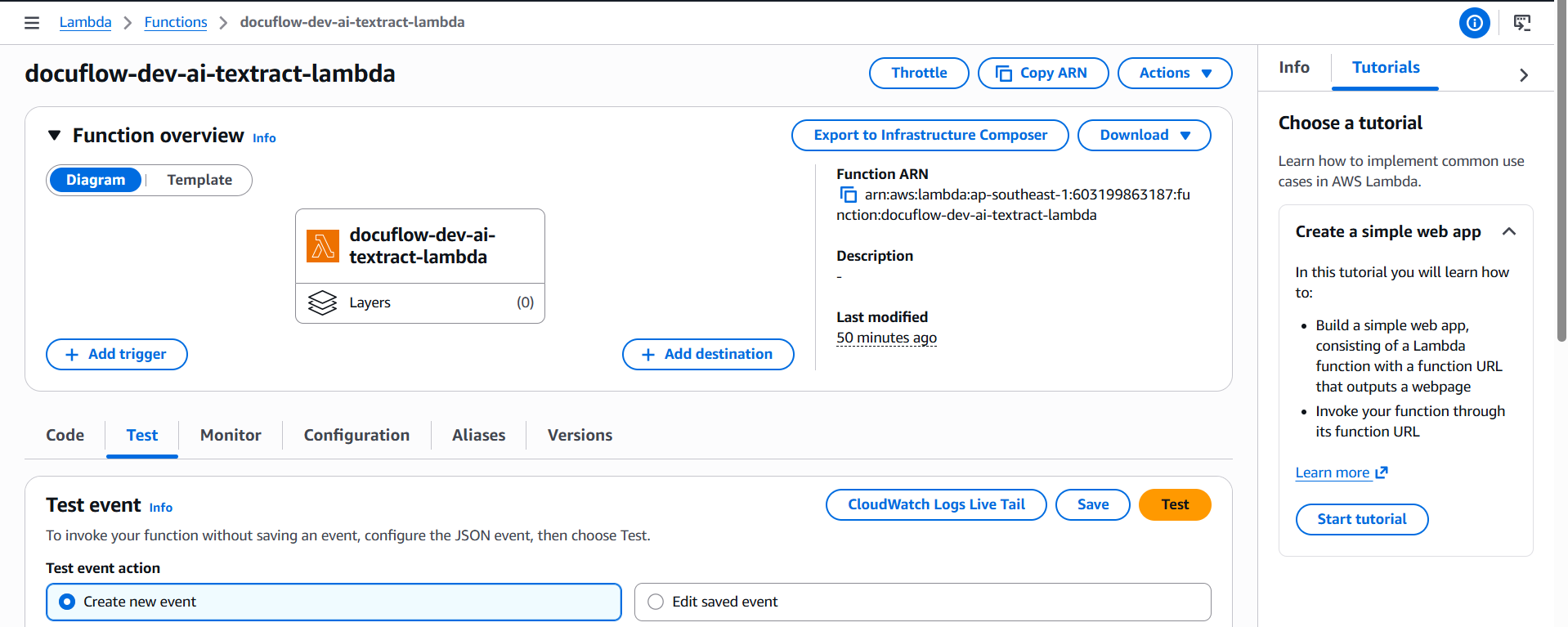Open the CloudShell console icon

[x=1522, y=23]
